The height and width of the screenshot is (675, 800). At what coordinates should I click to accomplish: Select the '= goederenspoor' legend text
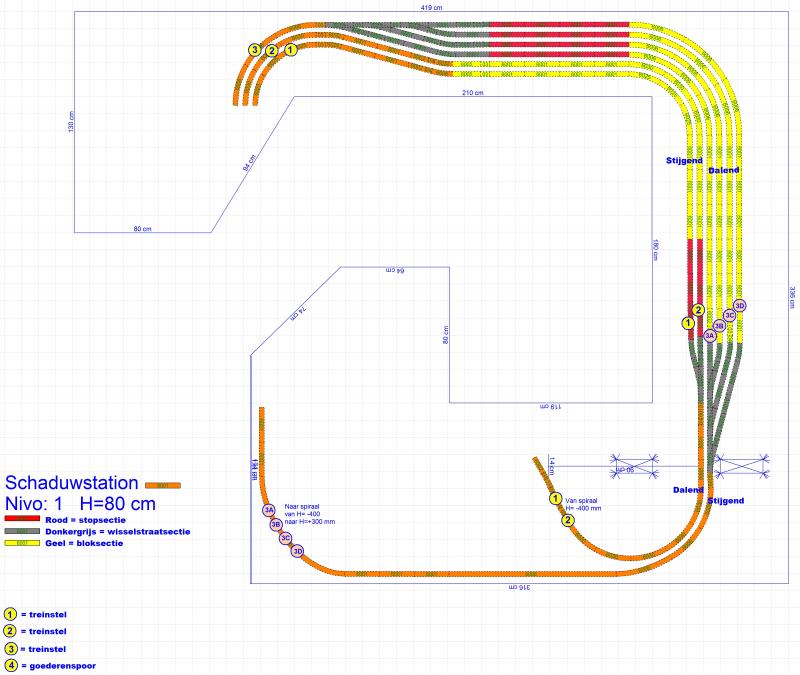(59, 666)
